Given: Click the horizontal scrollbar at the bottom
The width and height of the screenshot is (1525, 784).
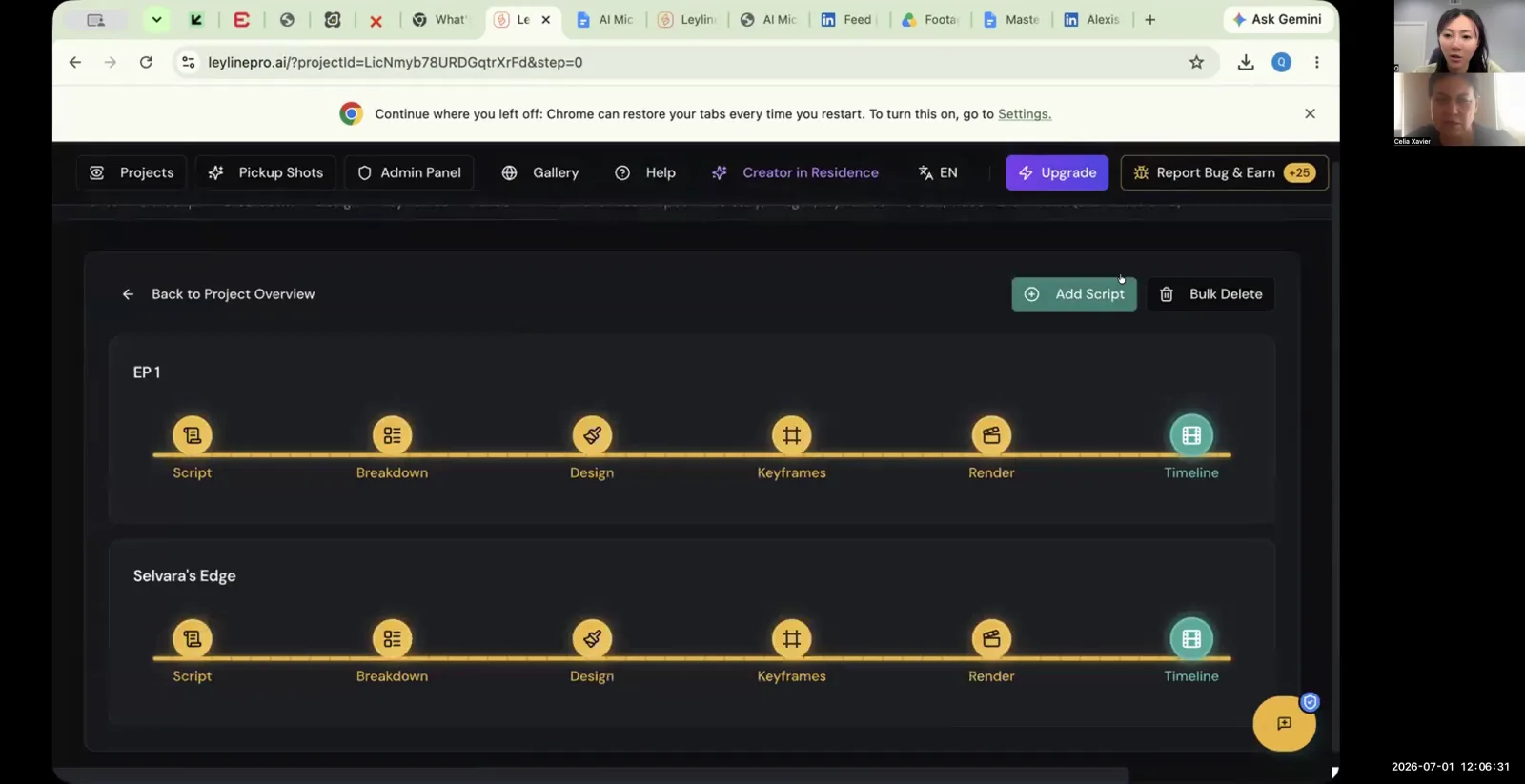Looking at the screenshot, I should tap(591, 774).
